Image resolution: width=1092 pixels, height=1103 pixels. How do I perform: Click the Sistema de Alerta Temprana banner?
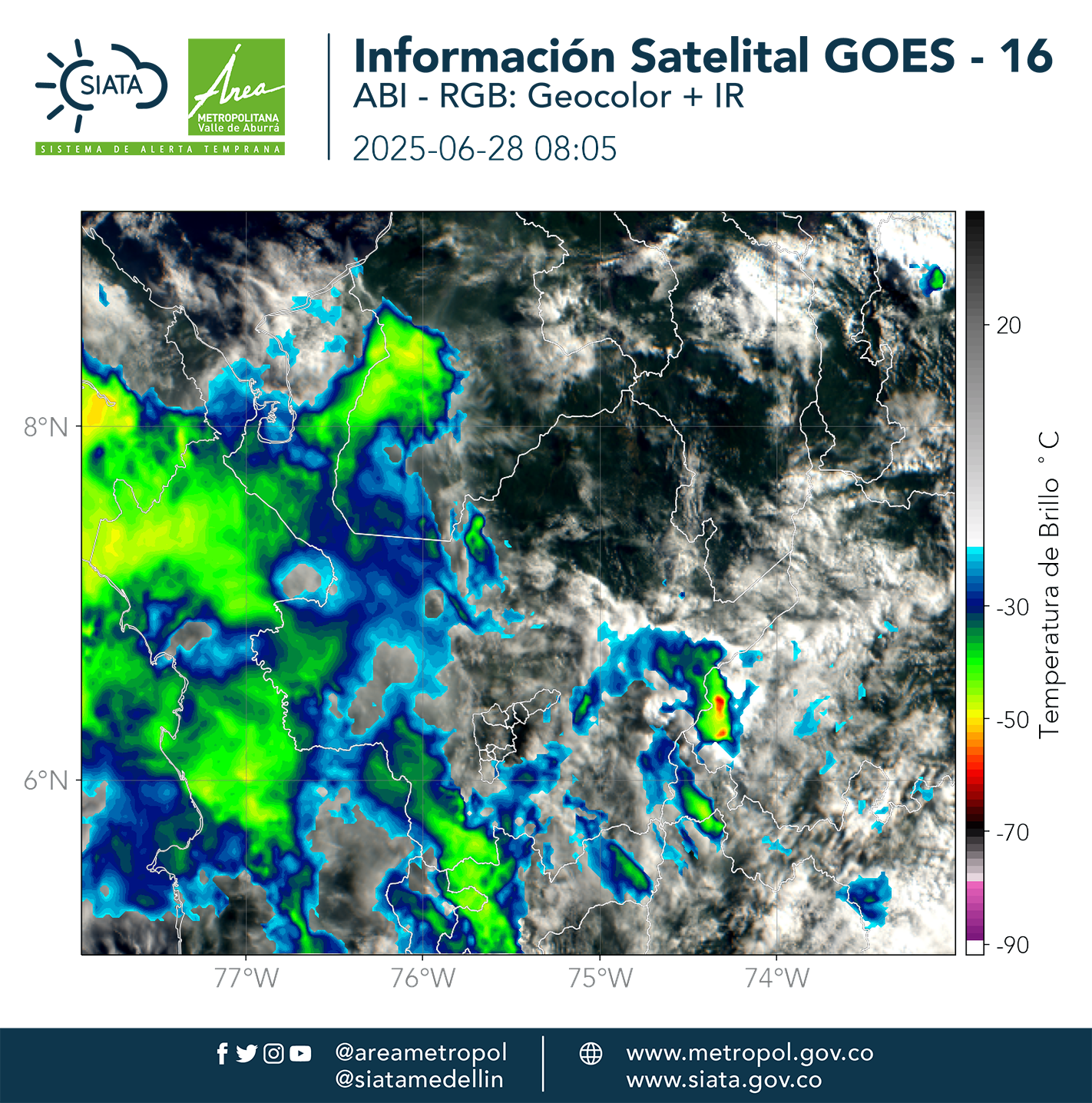click(160, 149)
